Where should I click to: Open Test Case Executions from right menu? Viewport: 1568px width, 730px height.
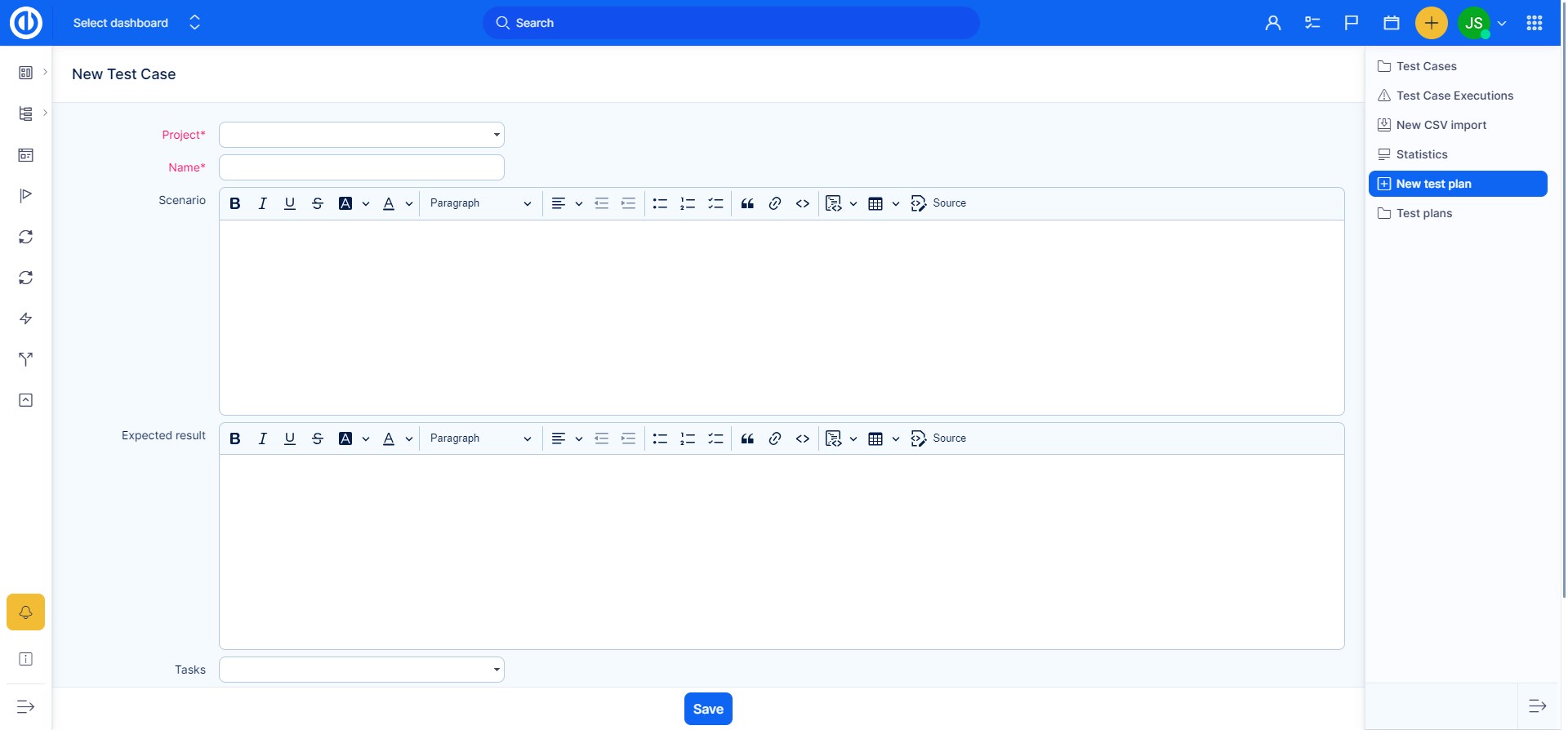coord(1454,96)
